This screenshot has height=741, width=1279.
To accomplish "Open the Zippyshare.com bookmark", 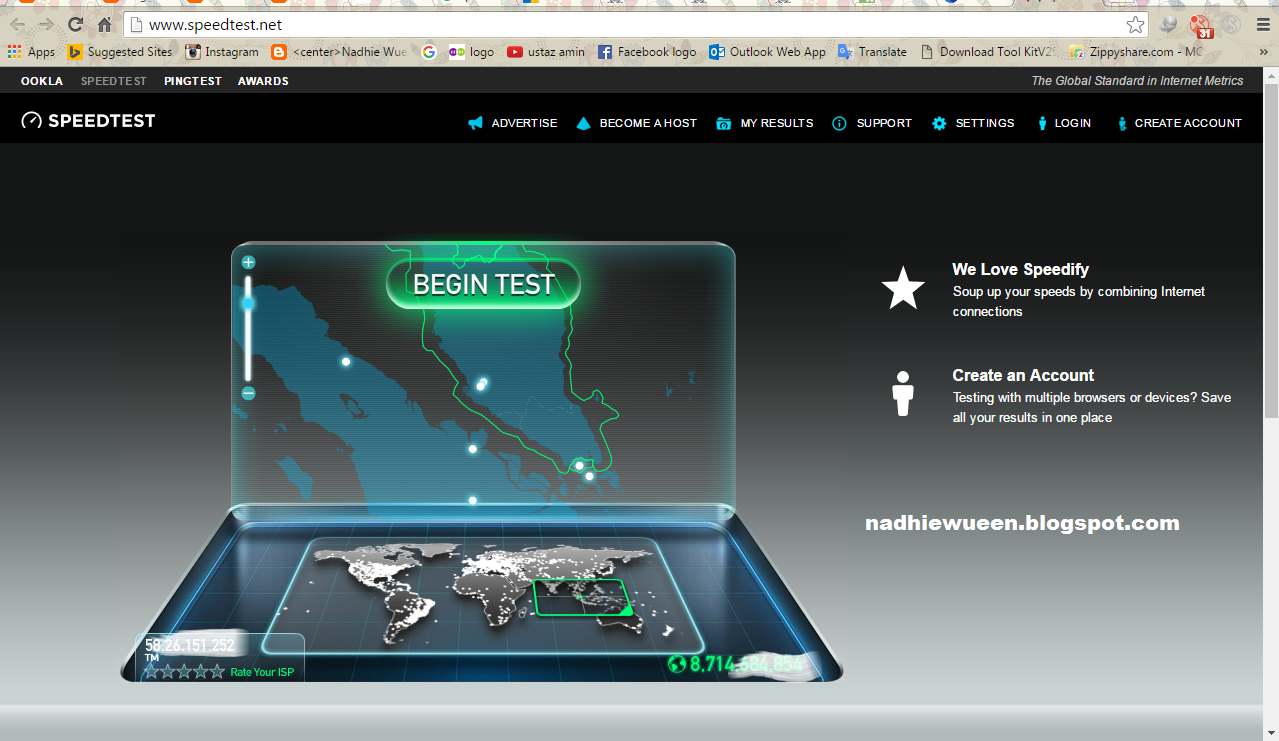I will pos(1136,52).
